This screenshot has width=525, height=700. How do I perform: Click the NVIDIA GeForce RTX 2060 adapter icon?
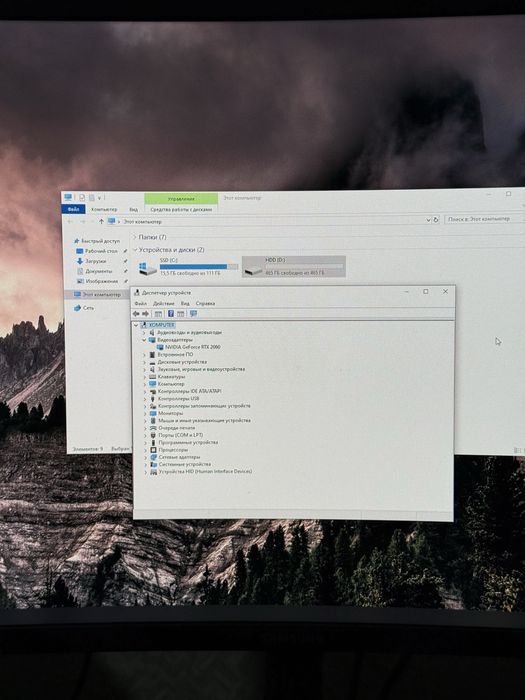click(x=160, y=347)
